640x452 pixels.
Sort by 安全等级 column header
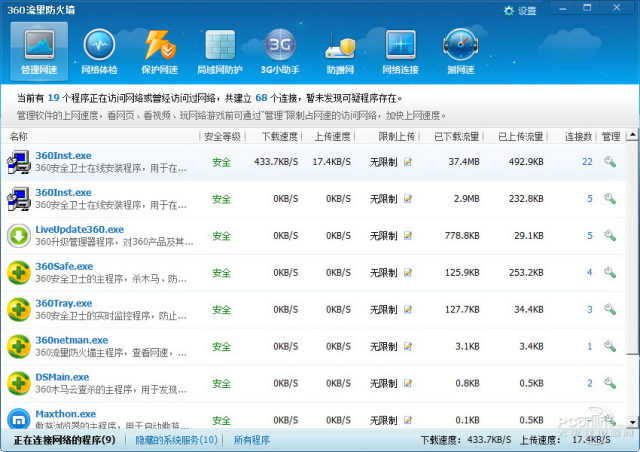point(222,136)
